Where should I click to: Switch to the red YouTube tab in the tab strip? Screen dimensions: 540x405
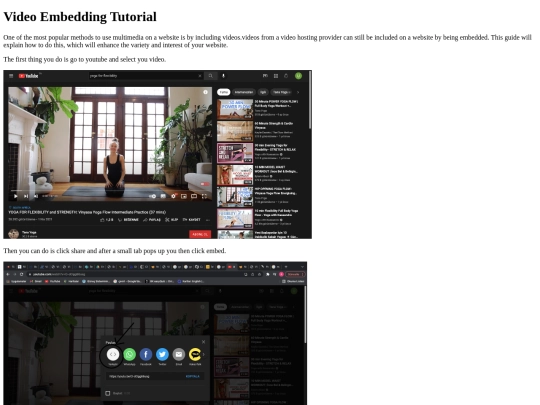(x=231, y=267)
